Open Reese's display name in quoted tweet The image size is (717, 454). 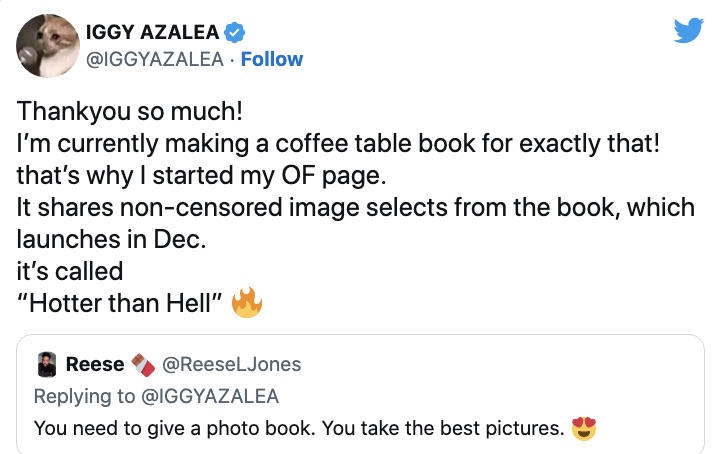94,364
